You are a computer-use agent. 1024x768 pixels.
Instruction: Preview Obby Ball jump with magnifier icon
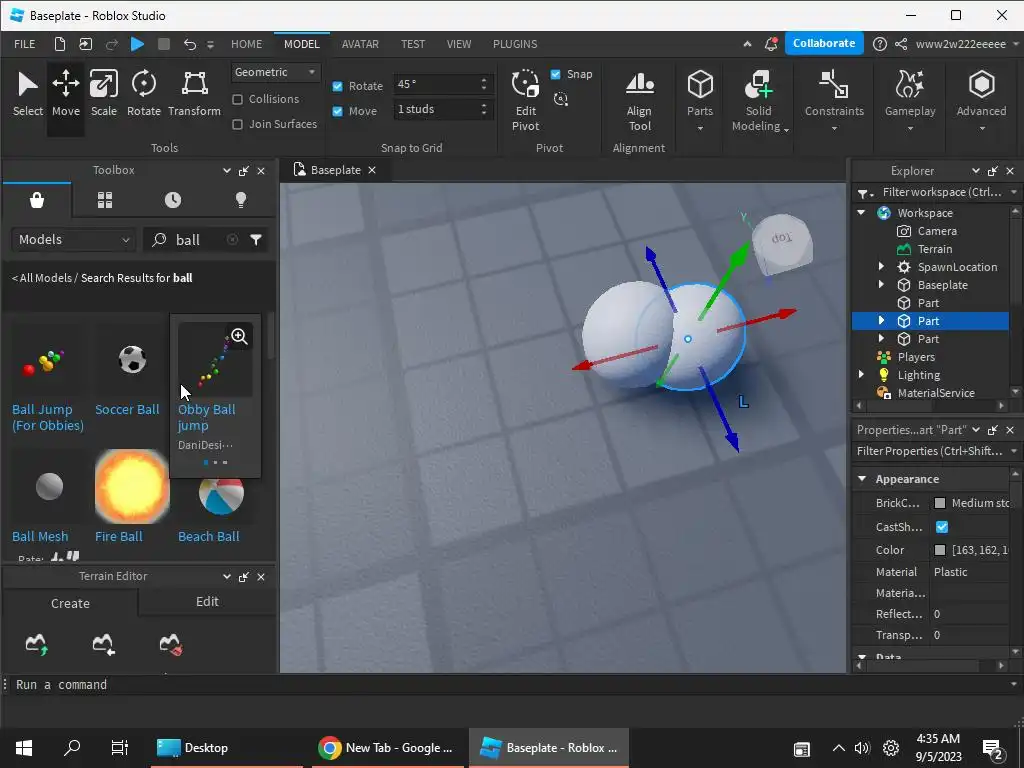[x=239, y=336]
